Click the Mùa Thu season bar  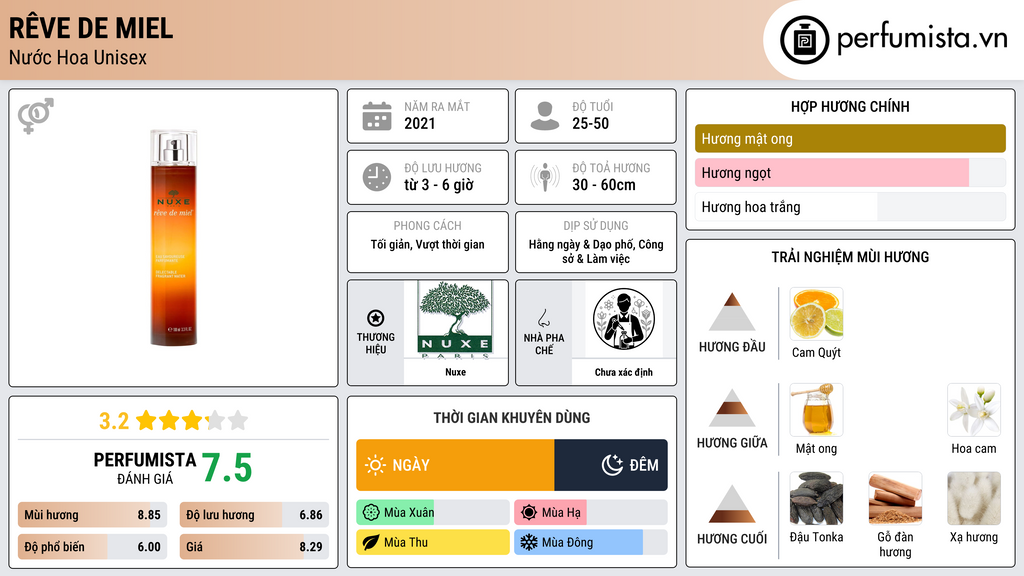click(433, 543)
